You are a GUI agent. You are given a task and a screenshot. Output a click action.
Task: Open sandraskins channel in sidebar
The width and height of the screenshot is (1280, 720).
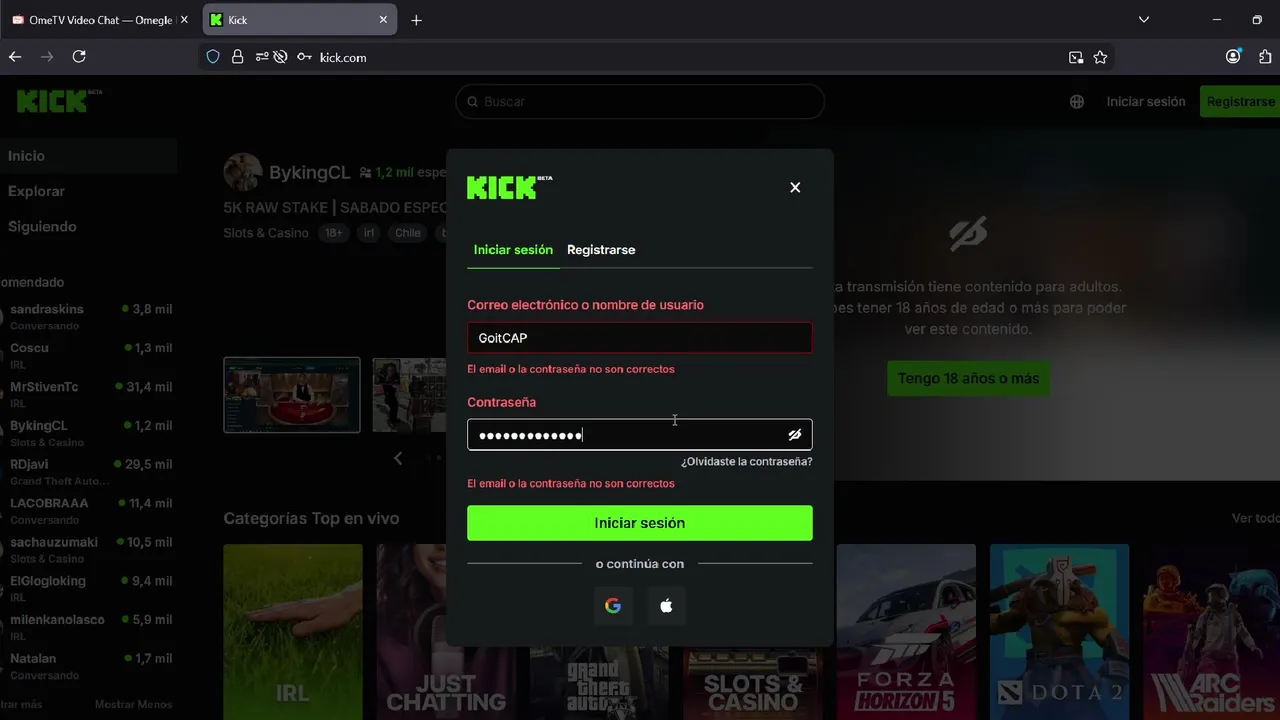coord(88,316)
